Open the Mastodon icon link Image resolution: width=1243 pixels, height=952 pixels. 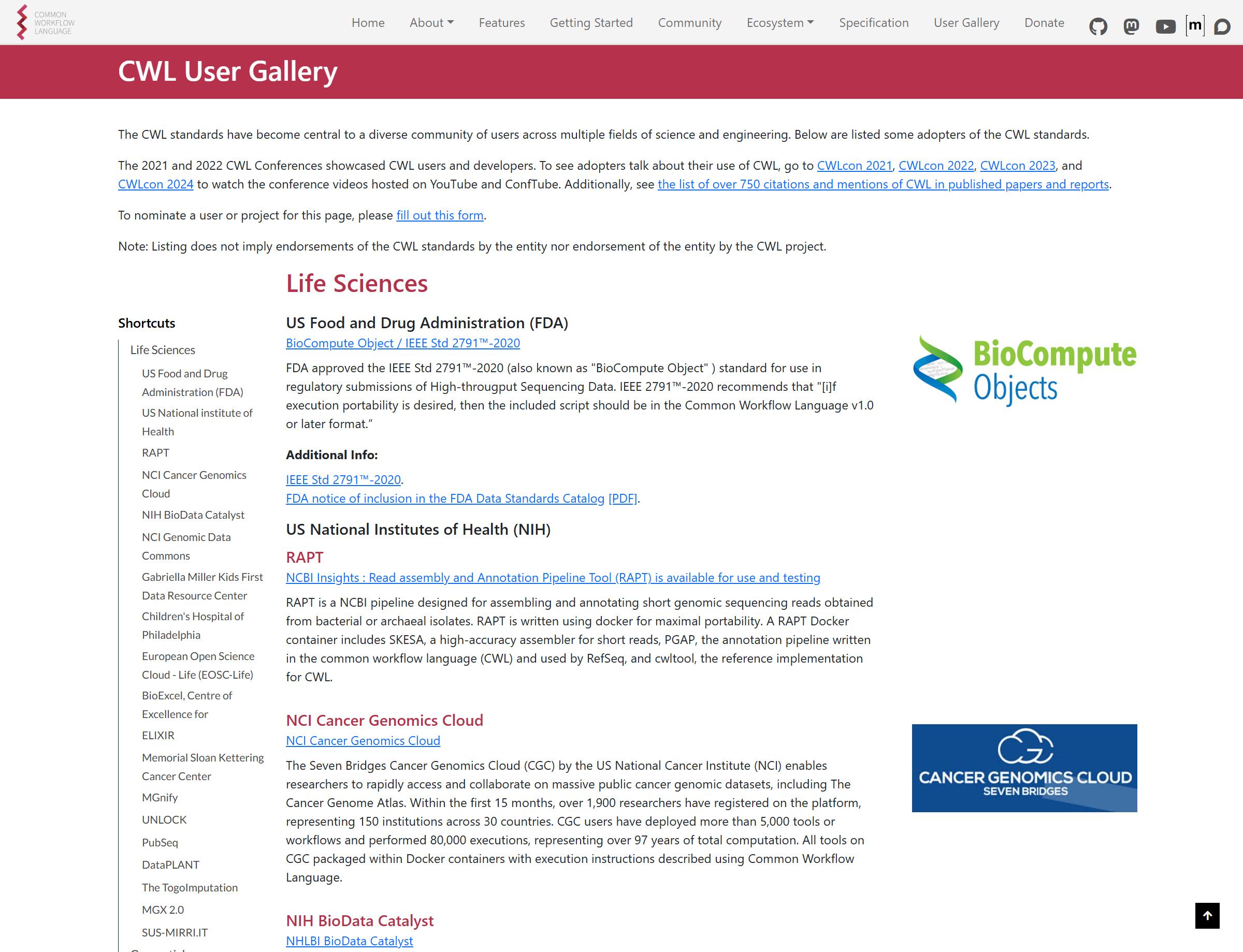click(1131, 26)
